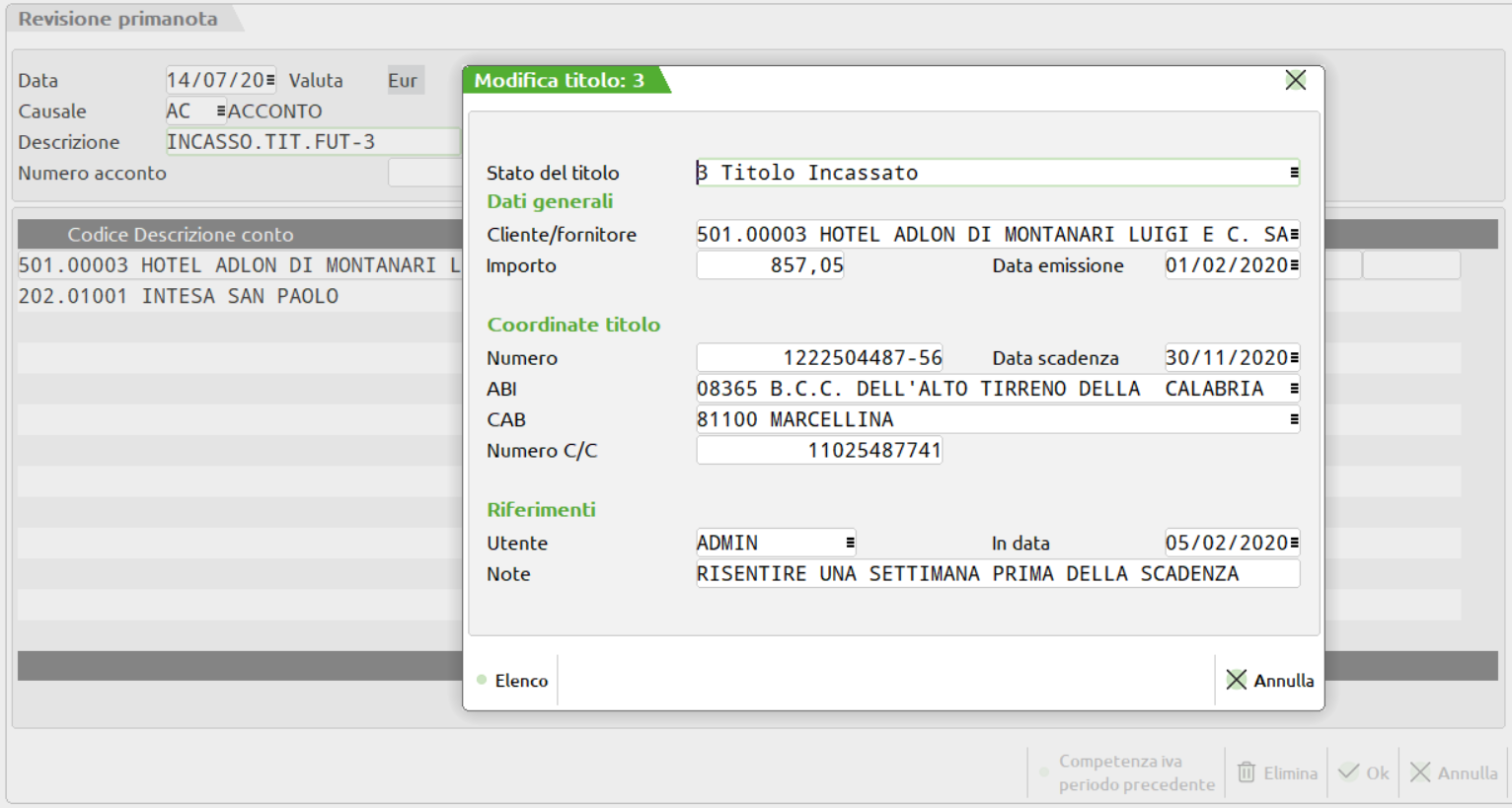Select the Revisione primanota tab

pyautogui.click(x=118, y=19)
